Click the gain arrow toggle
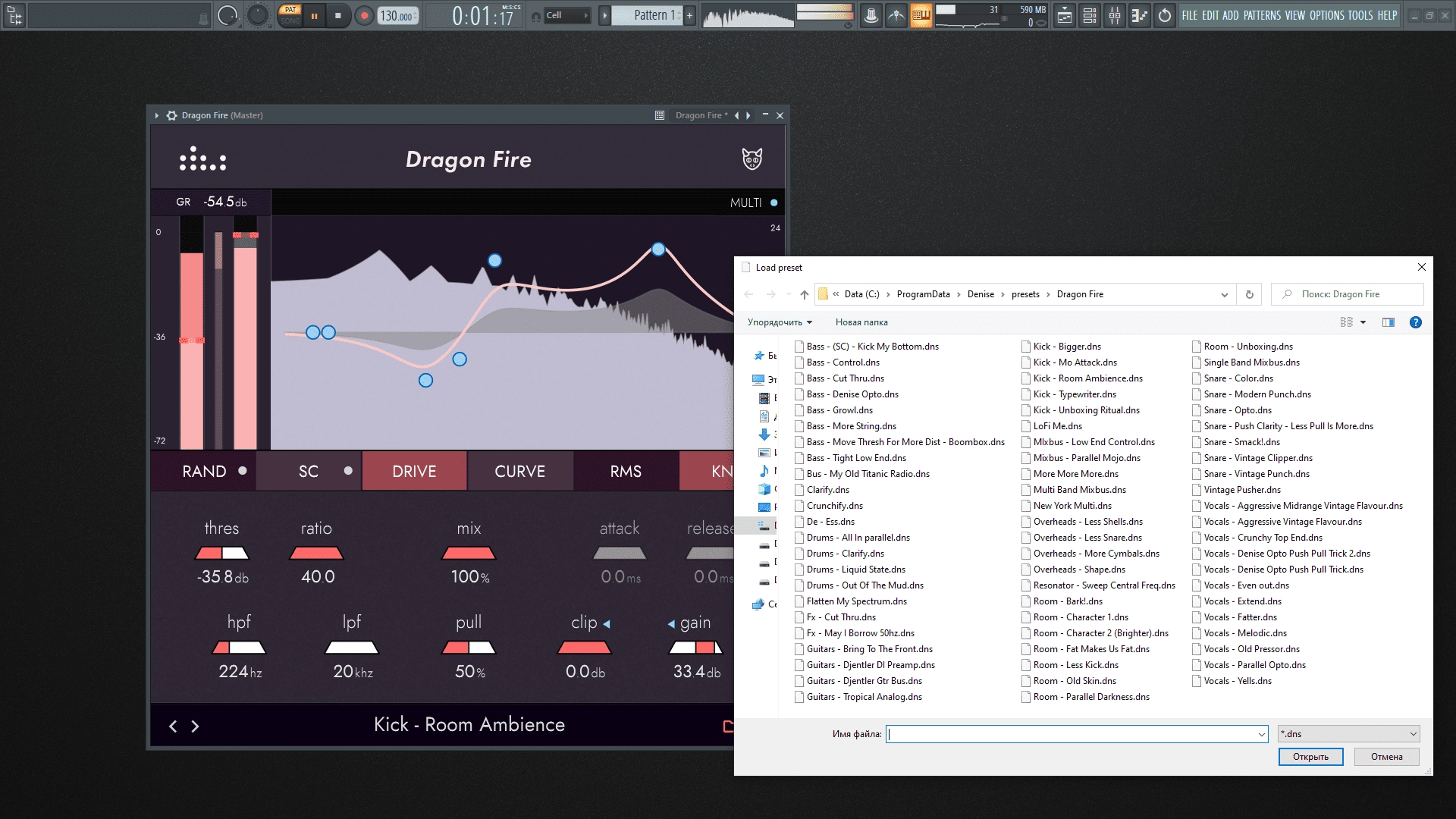This screenshot has width=1456, height=819. [x=671, y=624]
